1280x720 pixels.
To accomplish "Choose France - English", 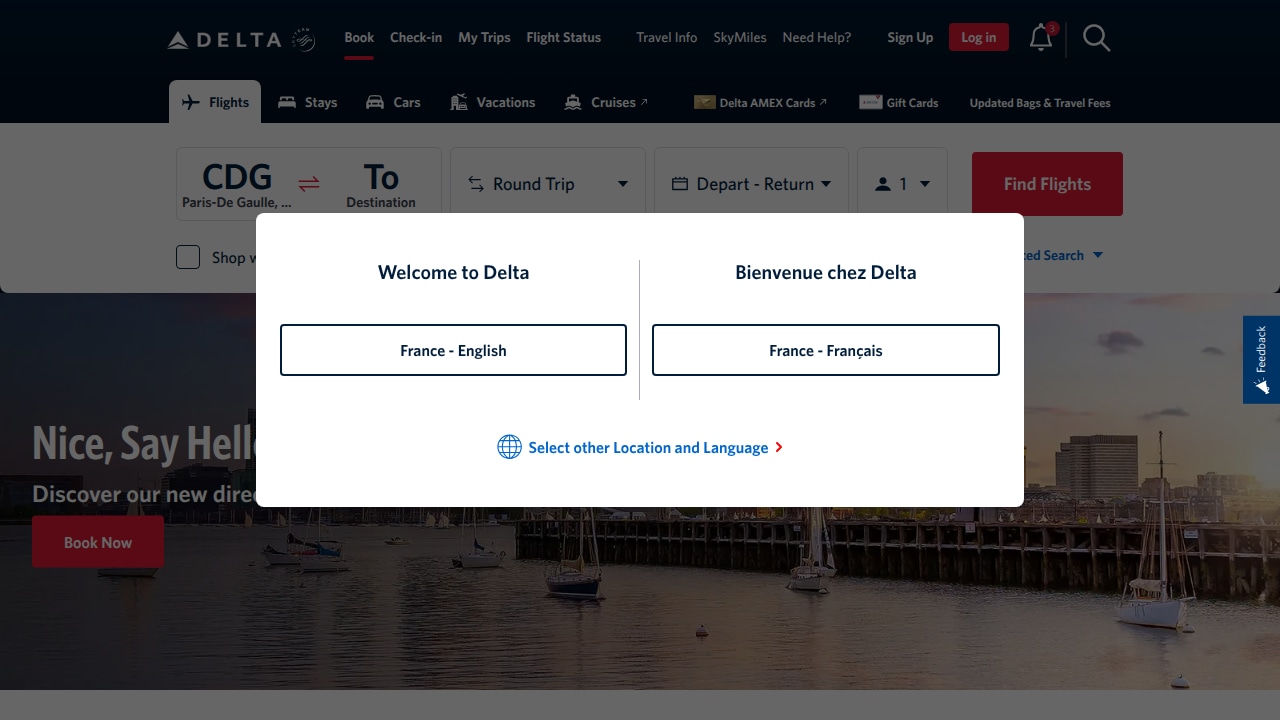I will 453,350.
